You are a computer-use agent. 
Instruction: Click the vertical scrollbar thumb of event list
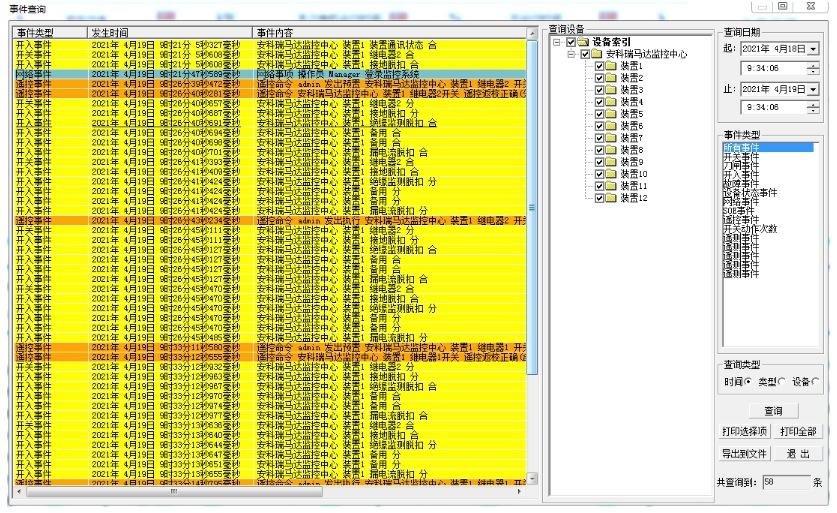pos(532,207)
